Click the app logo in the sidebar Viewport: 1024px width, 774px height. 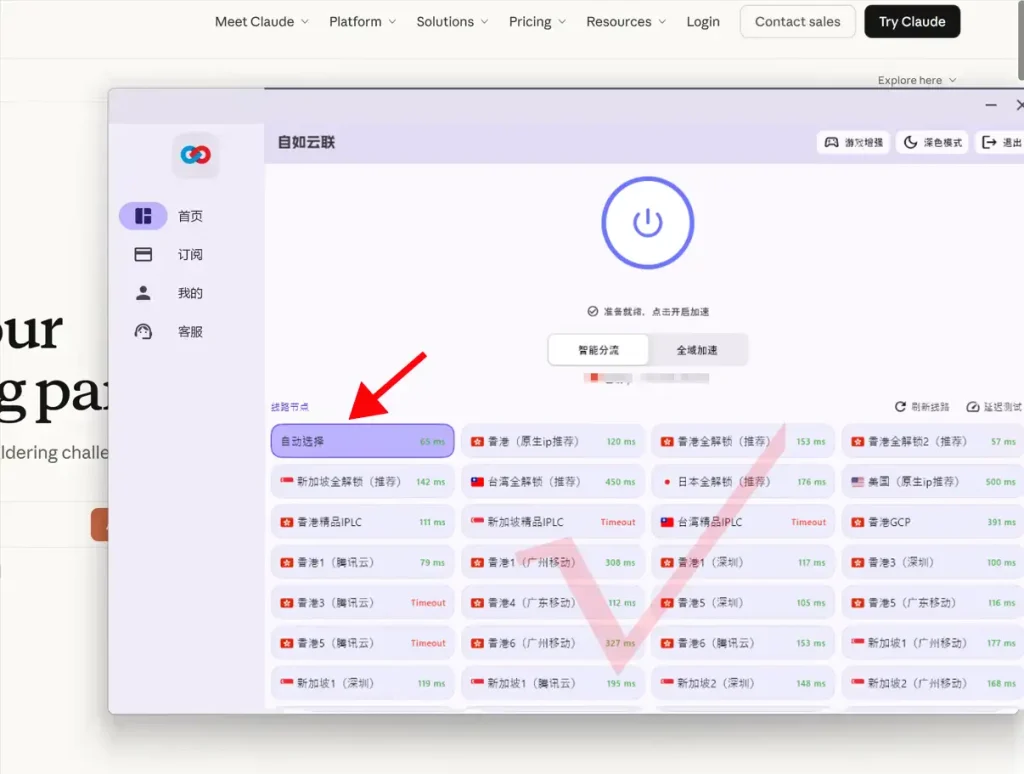pos(195,155)
